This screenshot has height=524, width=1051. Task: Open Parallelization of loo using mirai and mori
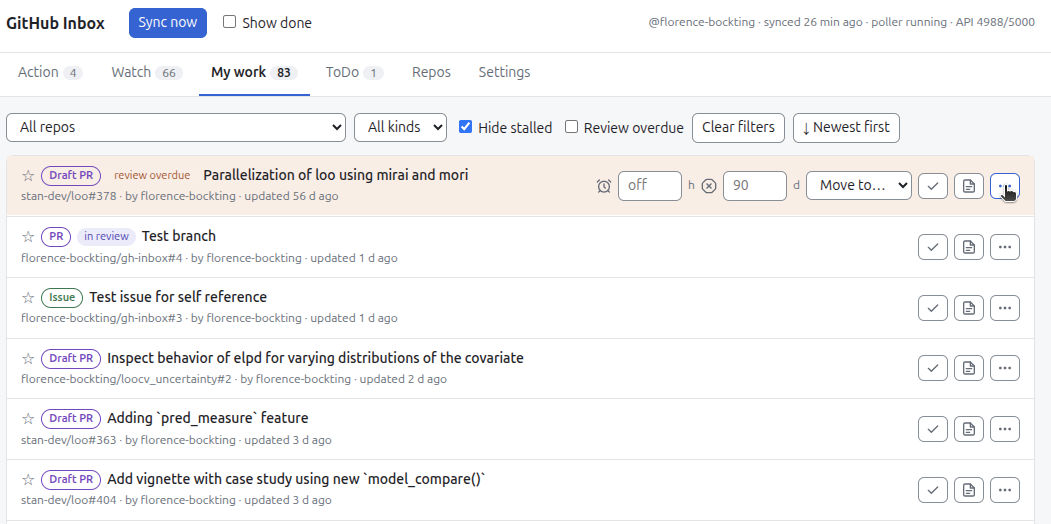(336, 176)
